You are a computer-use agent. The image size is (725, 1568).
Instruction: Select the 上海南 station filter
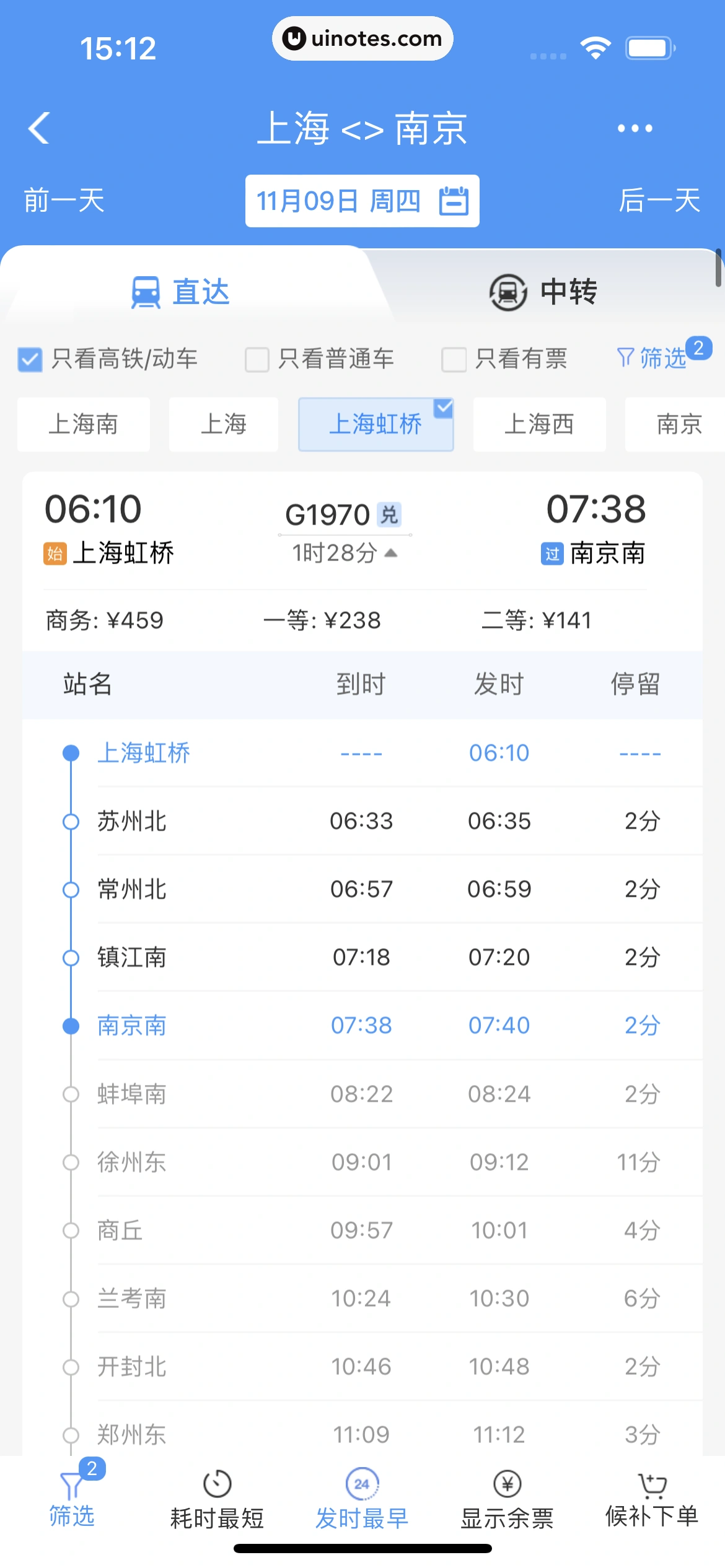[x=84, y=424]
